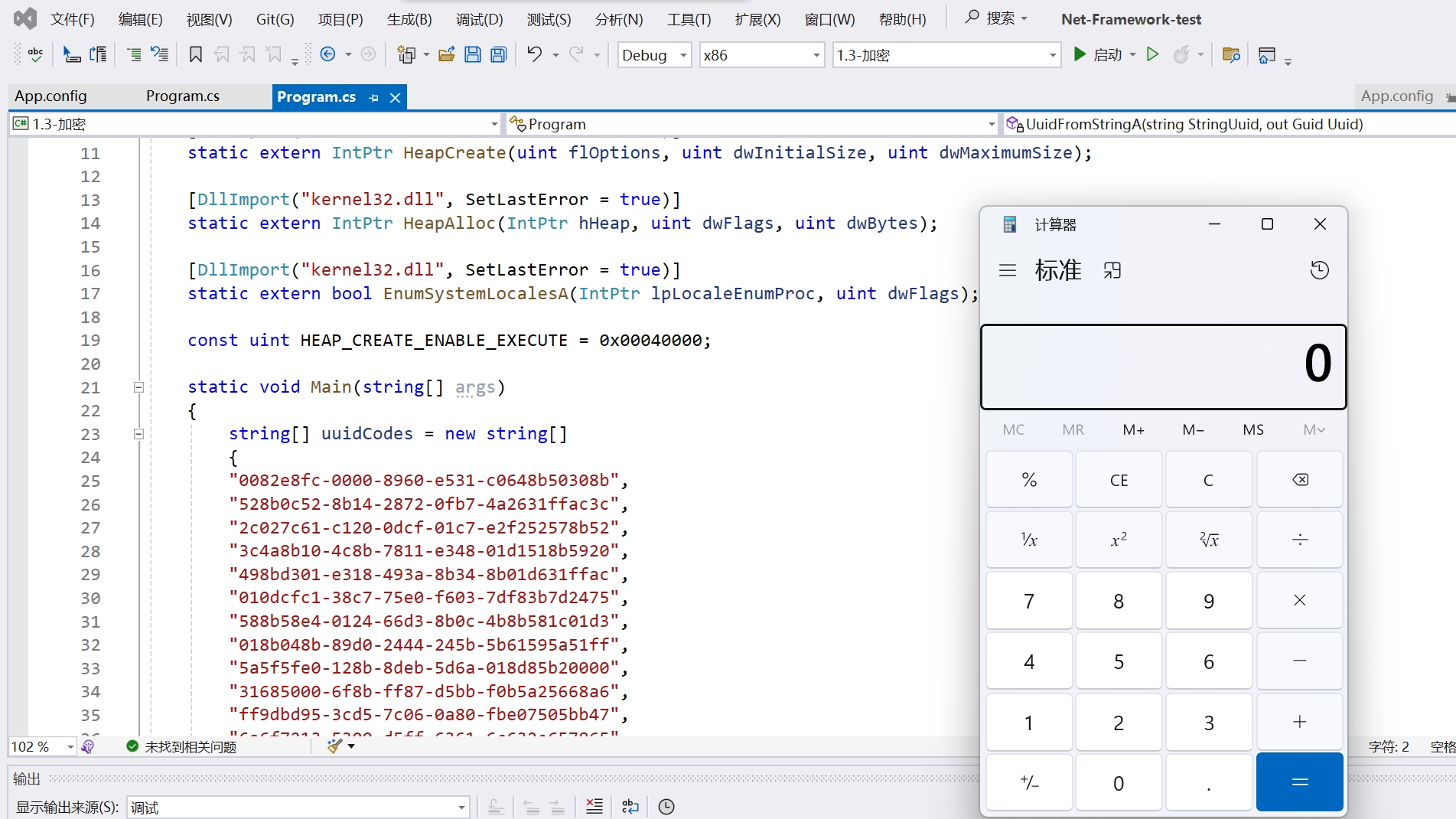Toggle word wrap in the output pane

[x=630, y=806]
